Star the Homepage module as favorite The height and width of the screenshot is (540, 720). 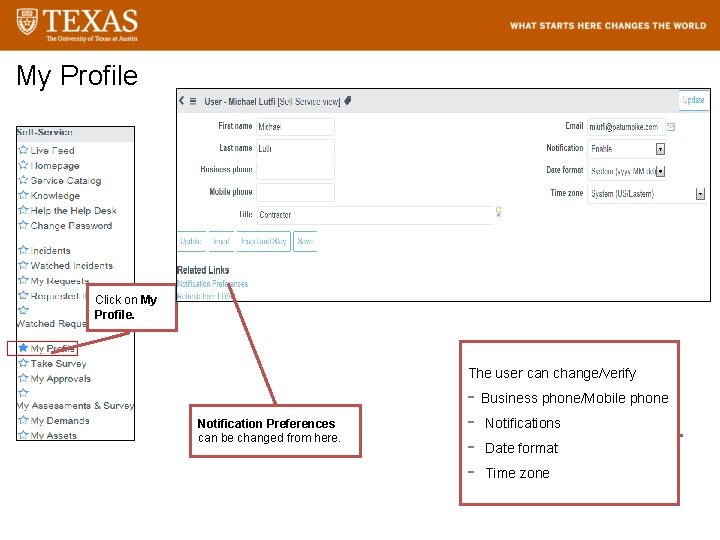point(23,165)
